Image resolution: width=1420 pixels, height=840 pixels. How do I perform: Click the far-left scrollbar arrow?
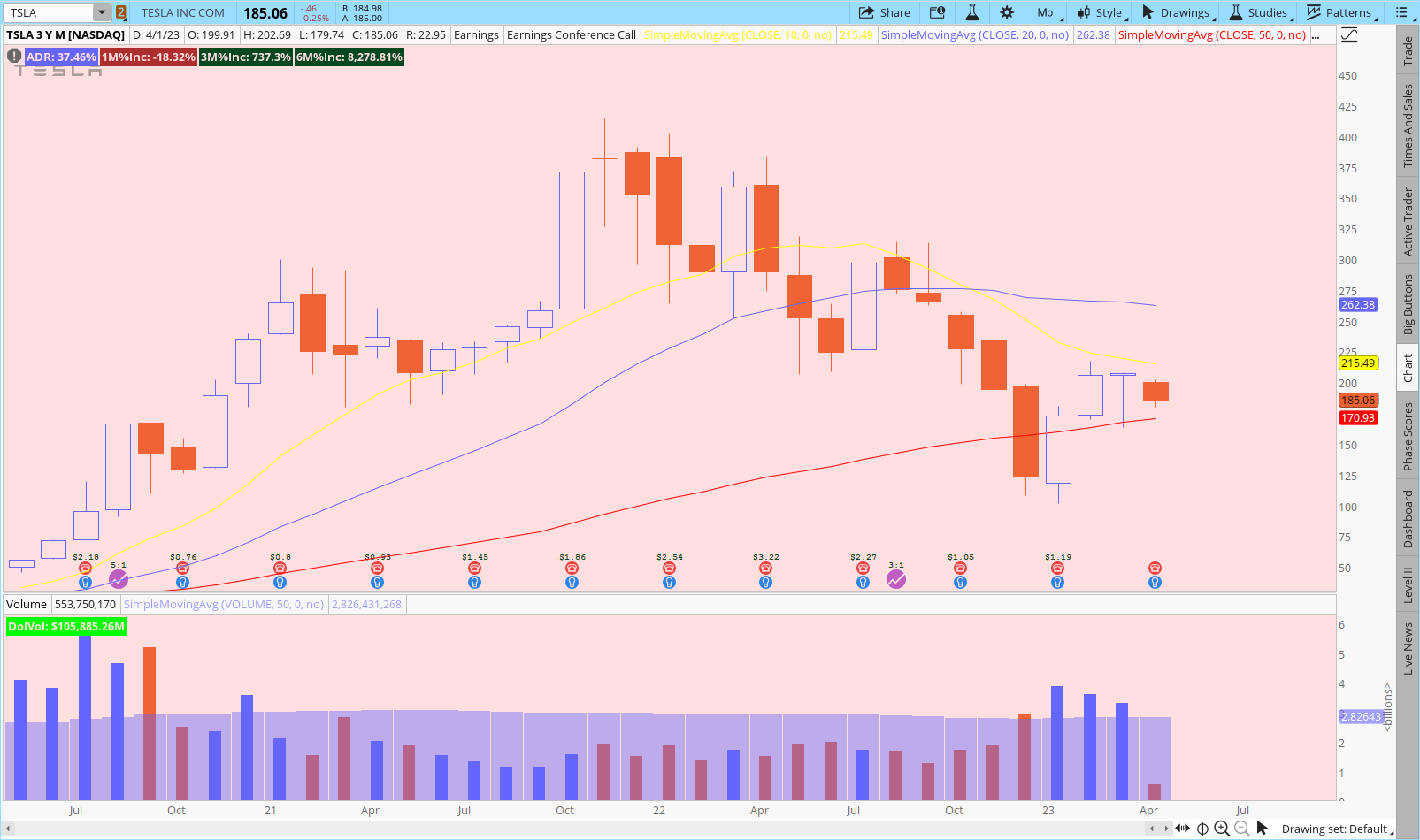pos(8,829)
